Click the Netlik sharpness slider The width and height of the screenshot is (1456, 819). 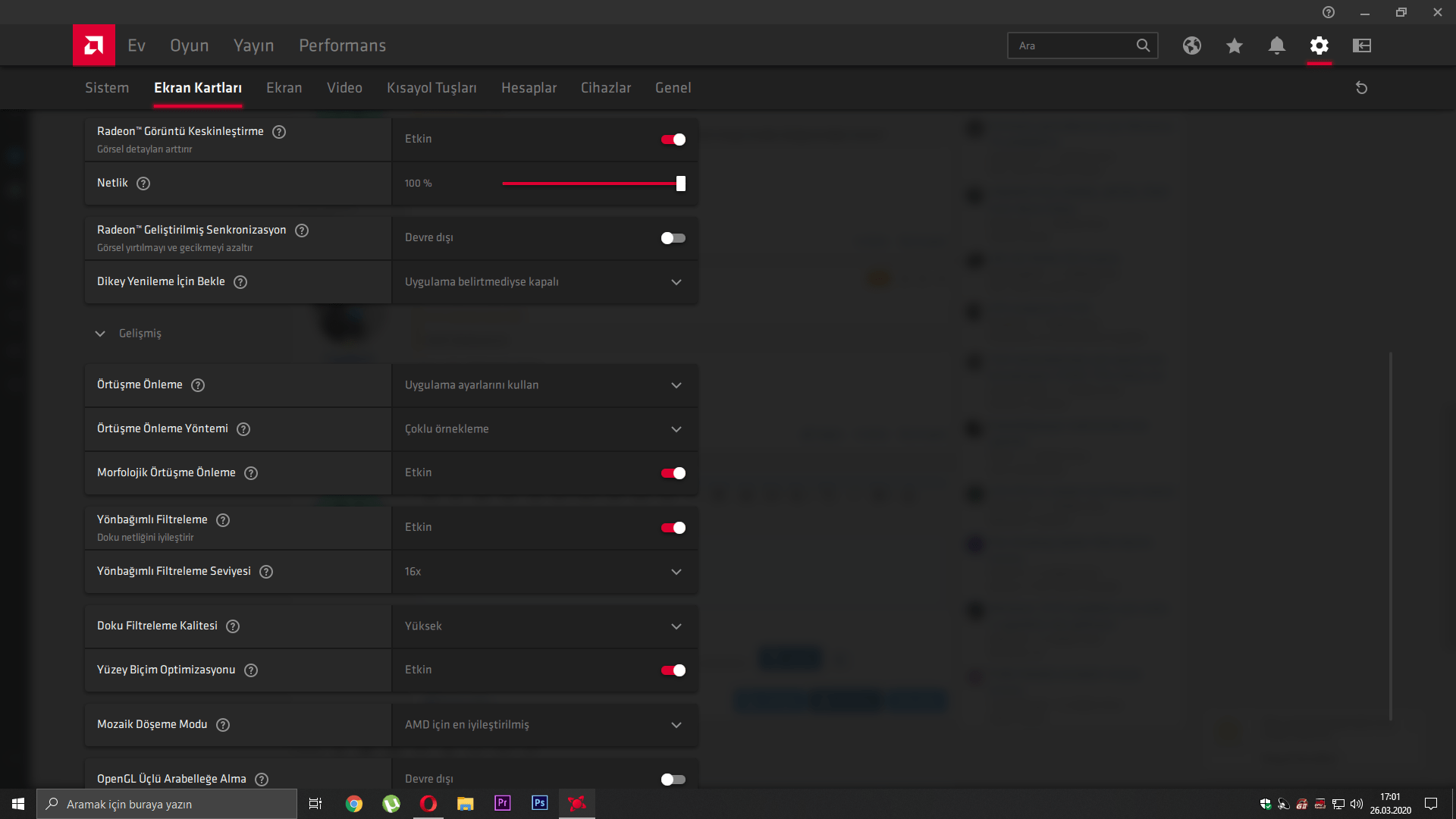(x=591, y=184)
